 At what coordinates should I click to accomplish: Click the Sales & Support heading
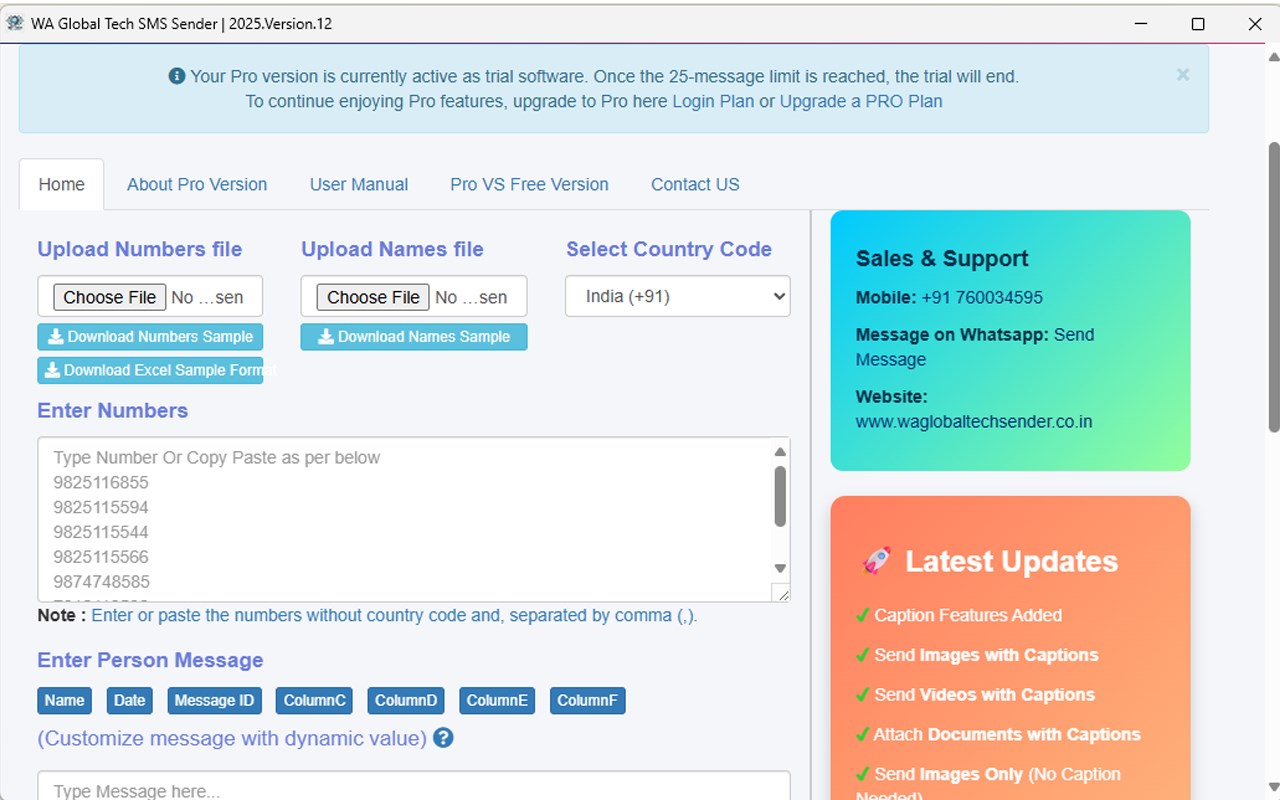point(942,258)
